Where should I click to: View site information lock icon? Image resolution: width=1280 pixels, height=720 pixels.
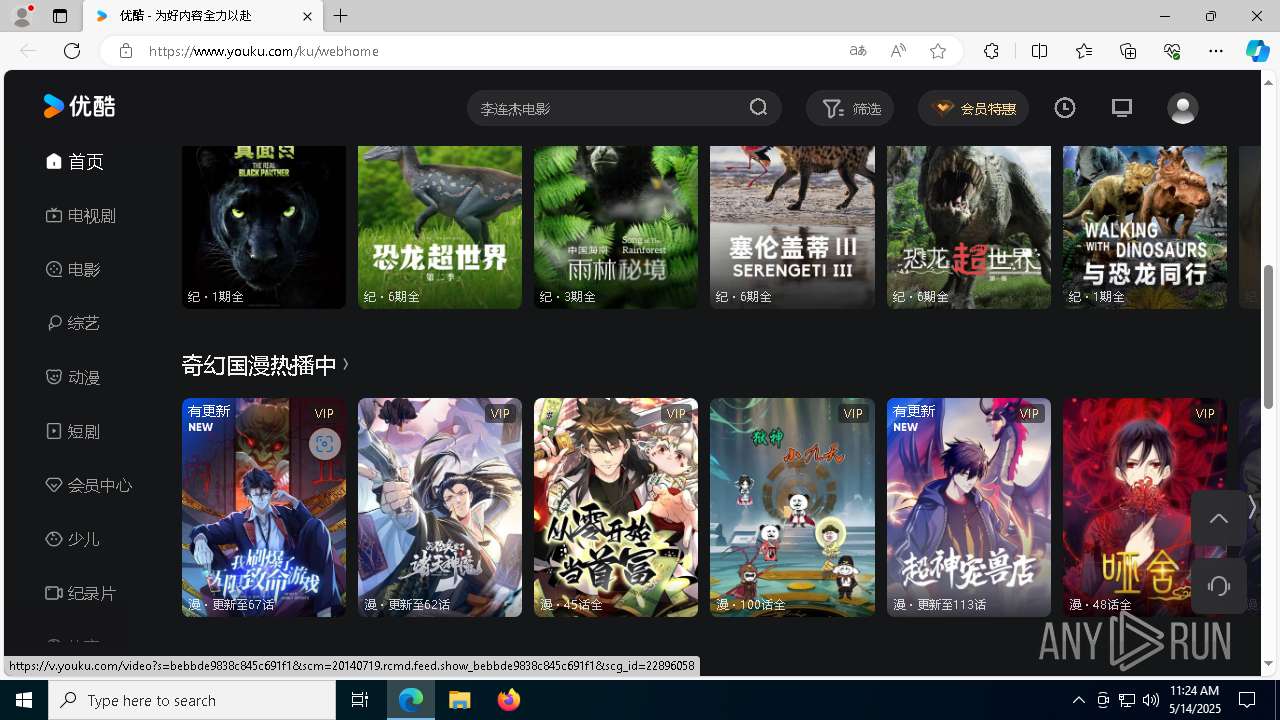125,51
